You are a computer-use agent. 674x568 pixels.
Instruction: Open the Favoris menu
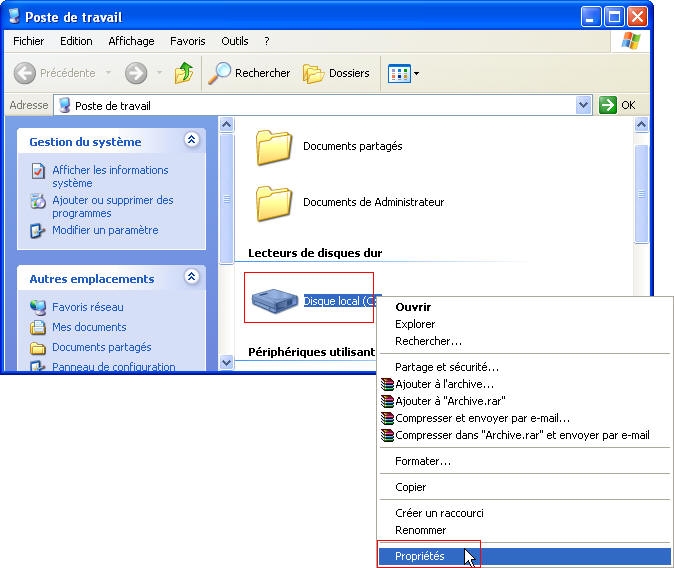pos(187,41)
